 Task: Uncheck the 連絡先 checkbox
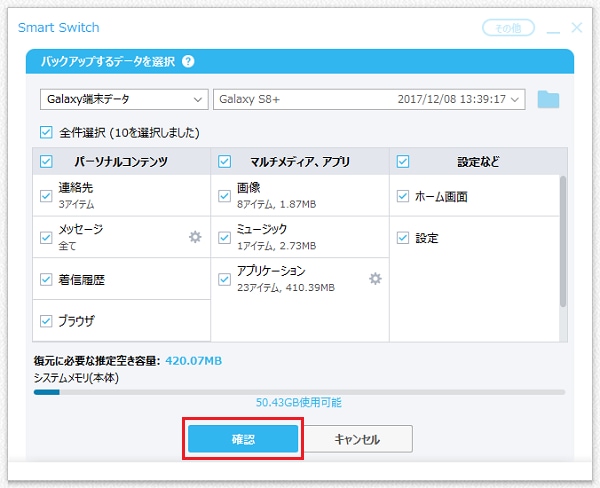tap(46, 196)
